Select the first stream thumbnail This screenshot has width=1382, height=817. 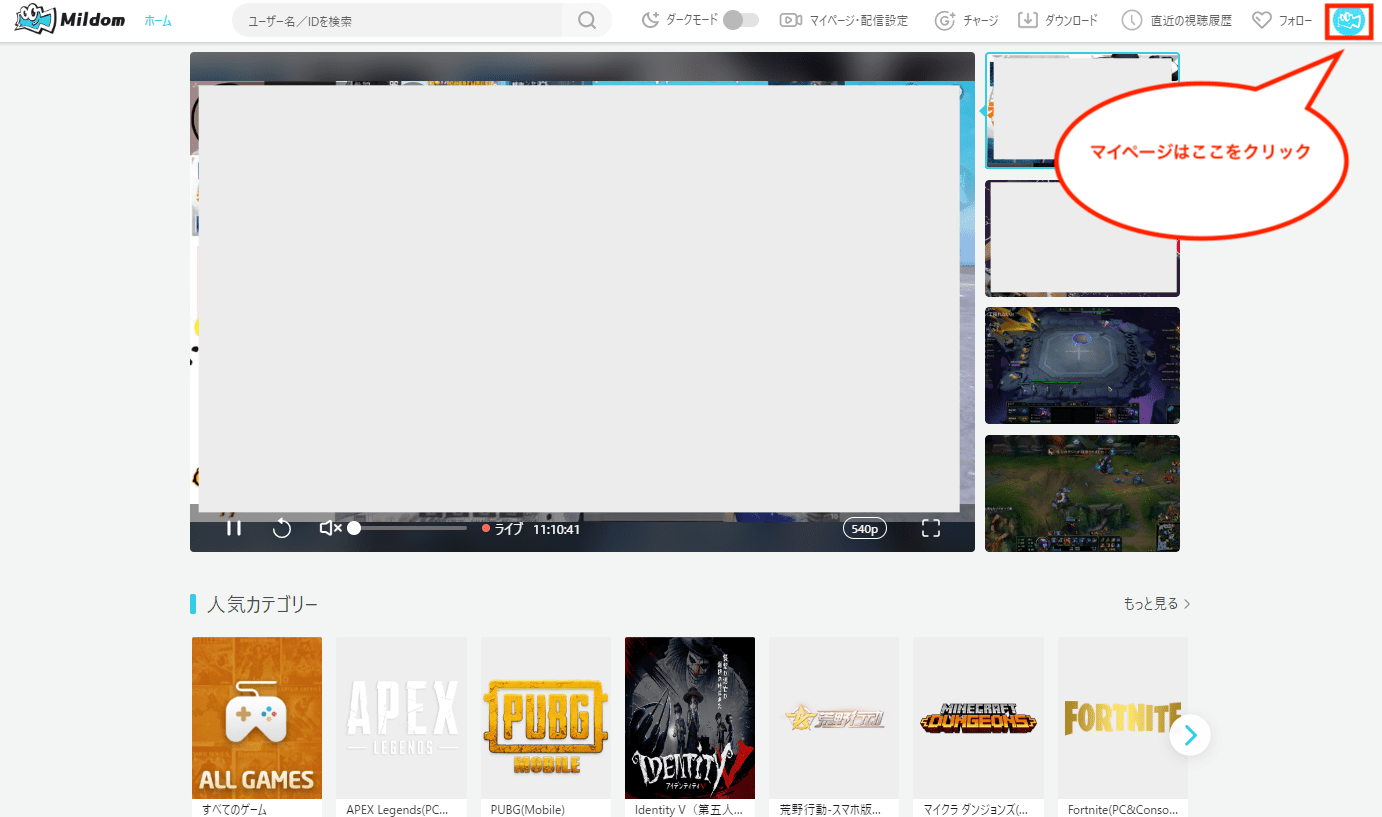(1082, 110)
